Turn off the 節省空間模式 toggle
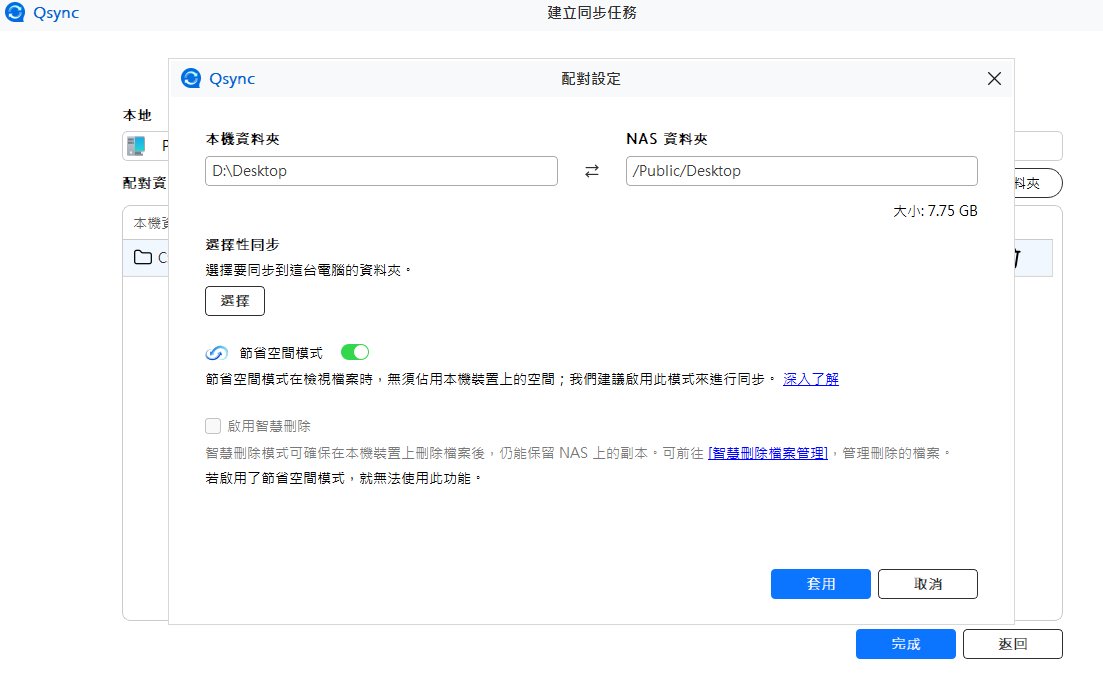This screenshot has width=1103, height=690. (355, 352)
